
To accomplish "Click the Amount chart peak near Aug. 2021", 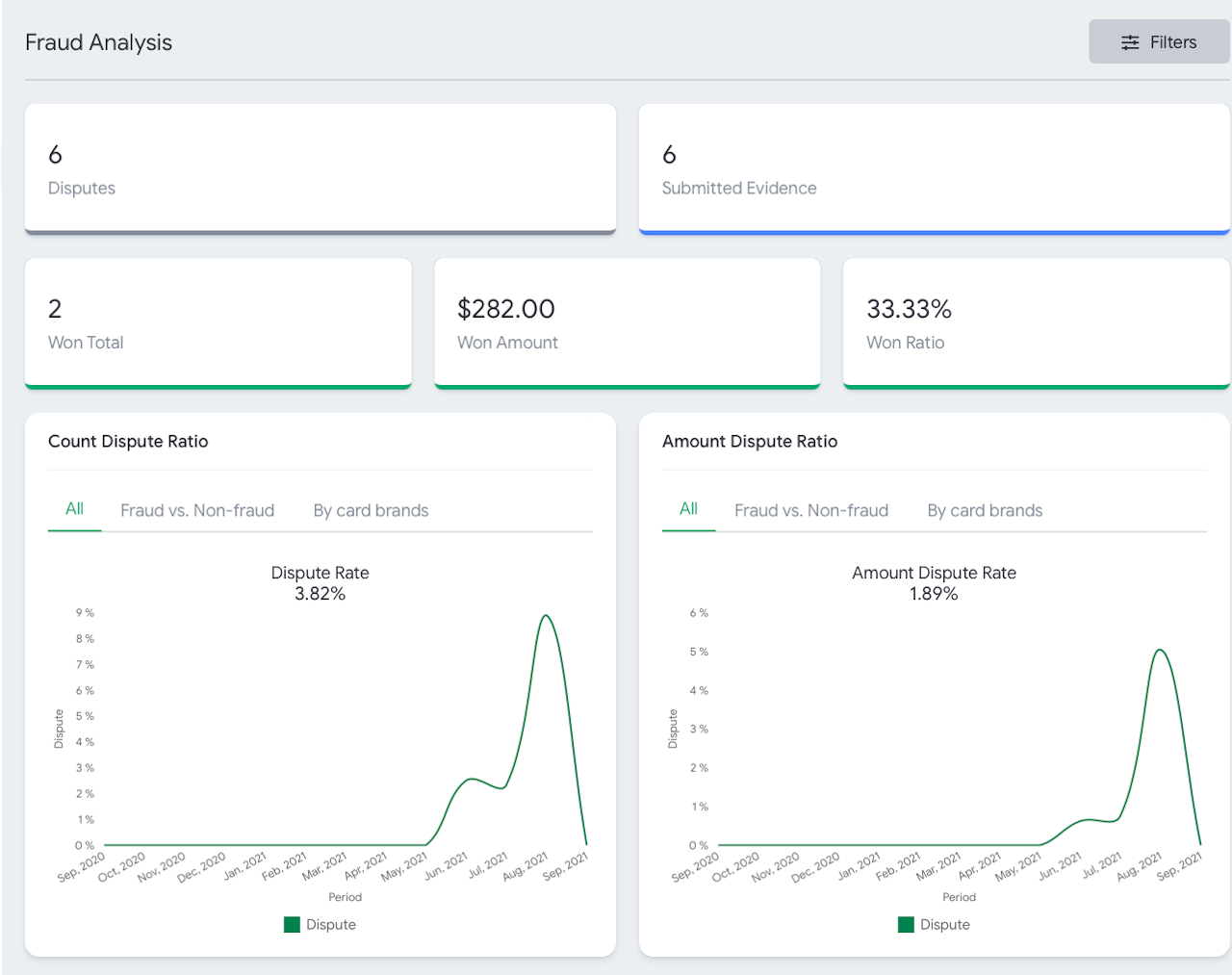I will 1160,651.
